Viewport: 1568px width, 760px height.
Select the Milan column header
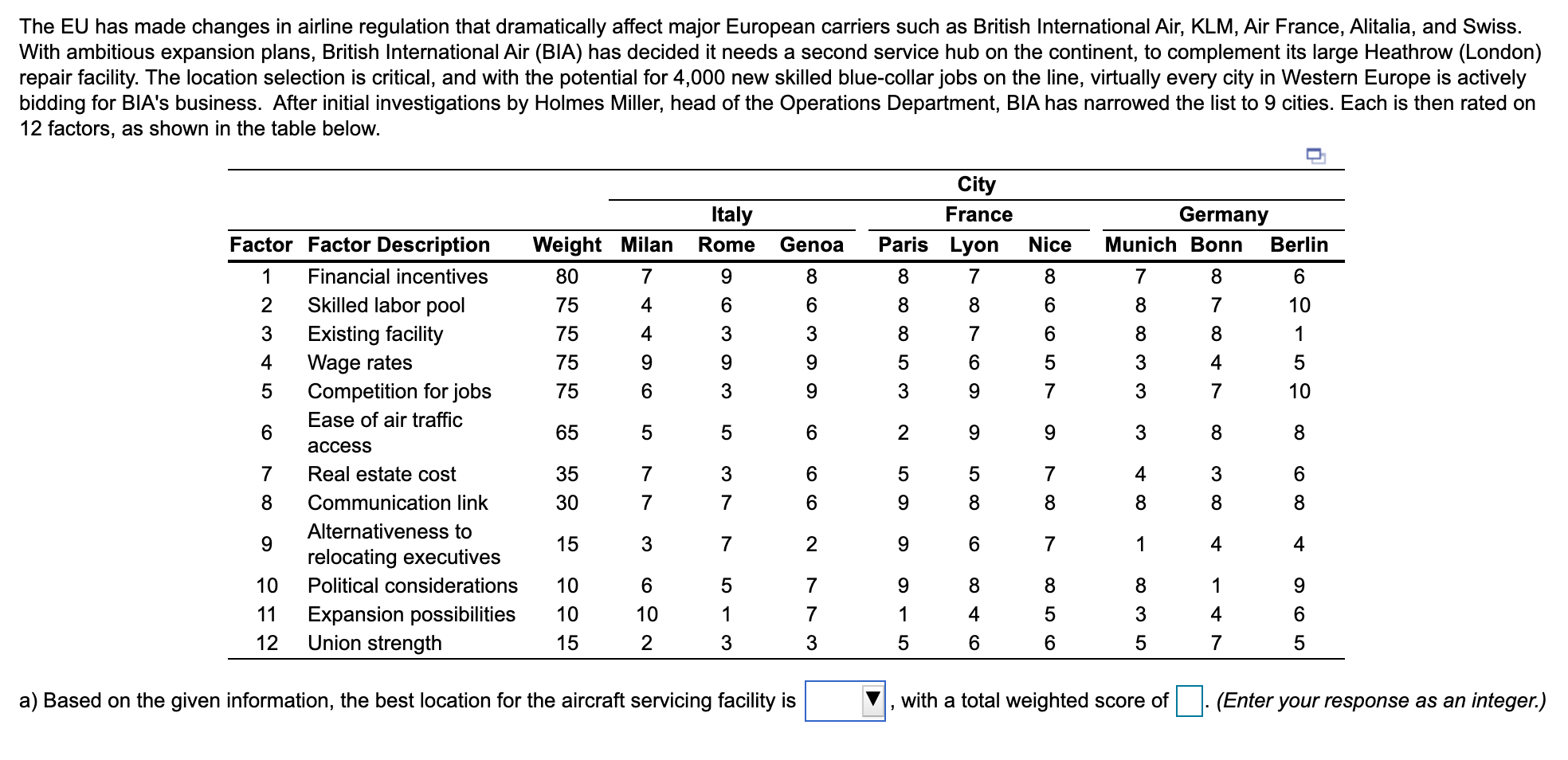647,245
